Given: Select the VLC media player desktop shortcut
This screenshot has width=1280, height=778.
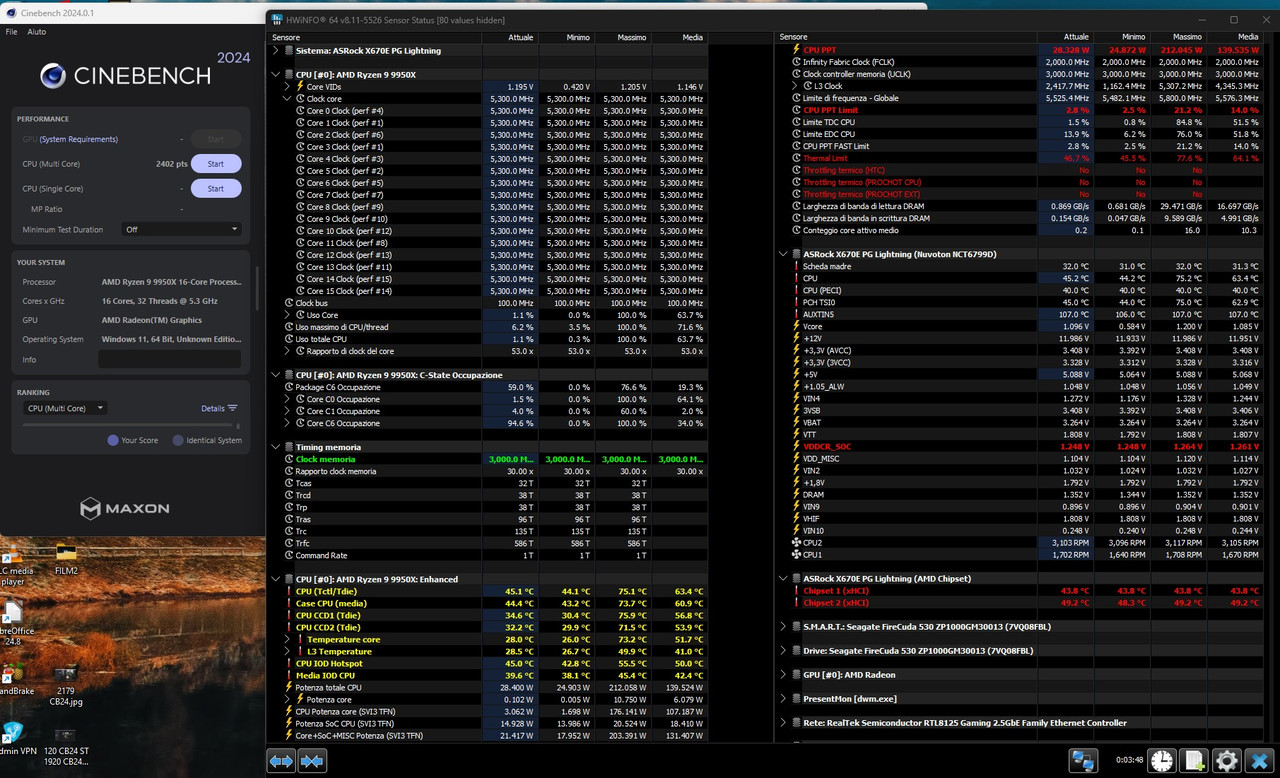Looking at the screenshot, I should point(16,565).
